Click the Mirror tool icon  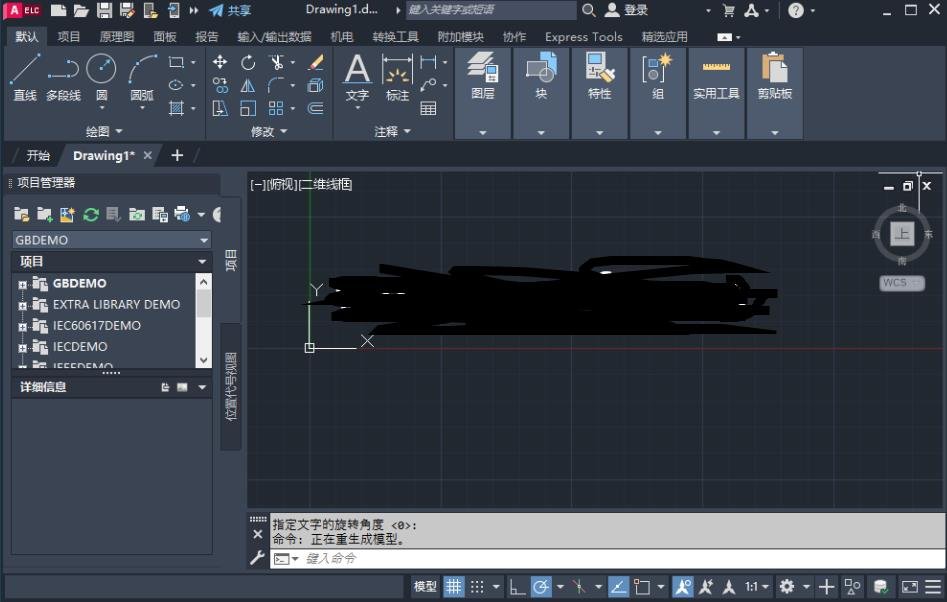[x=248, y=85]
